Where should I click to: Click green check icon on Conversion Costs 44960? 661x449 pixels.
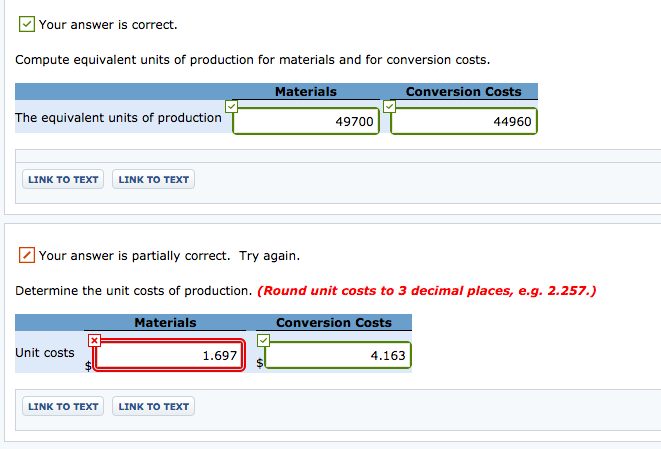click(x=390, y=106)
